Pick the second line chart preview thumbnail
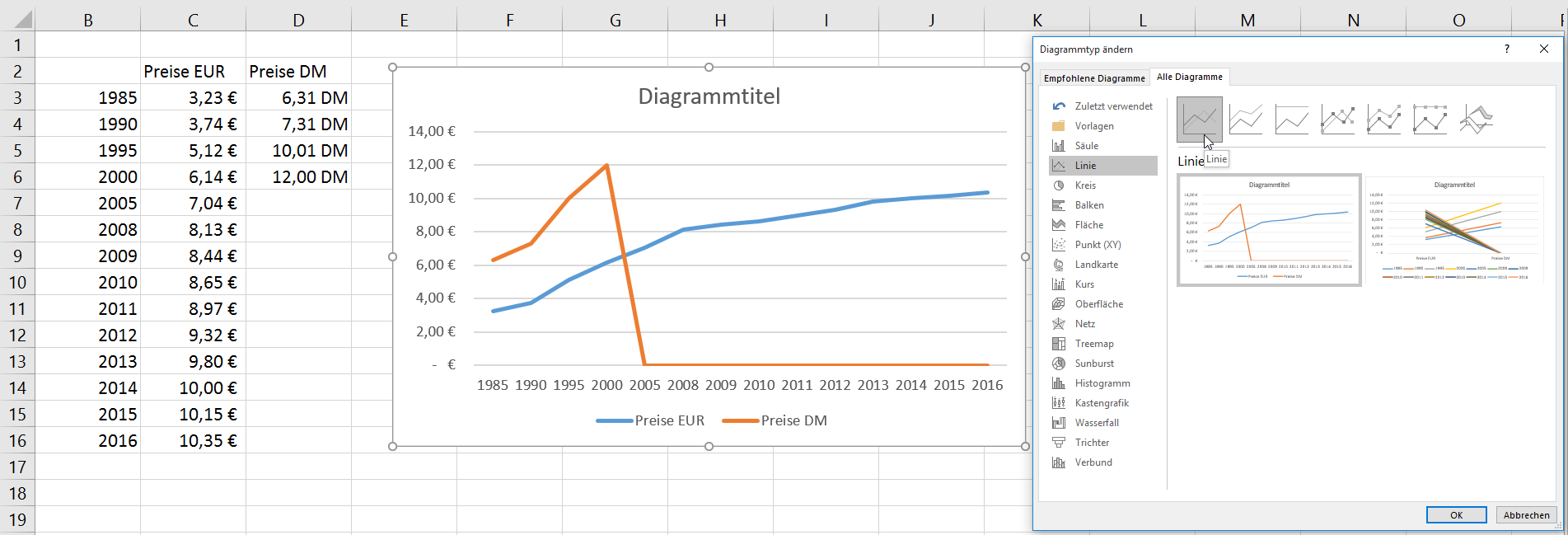Image resolution: width=1568 pixels, height=535 pixels. [x=1454, y=230]
